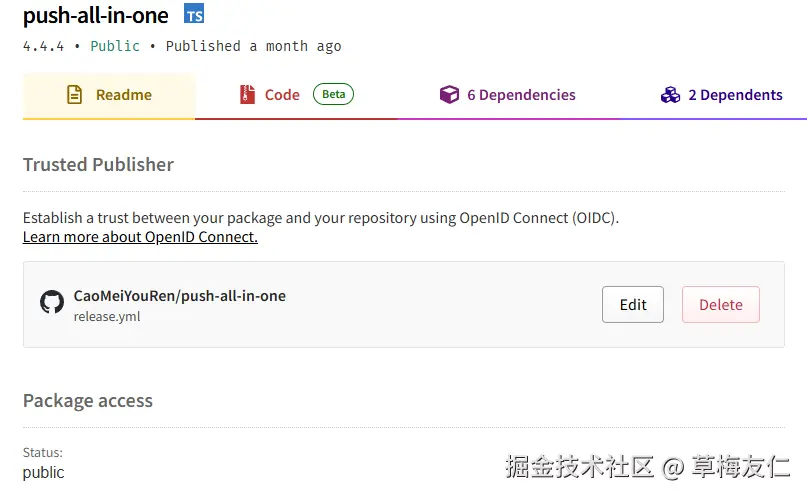Open the 6 Dependencies tab

click(521, 95)
